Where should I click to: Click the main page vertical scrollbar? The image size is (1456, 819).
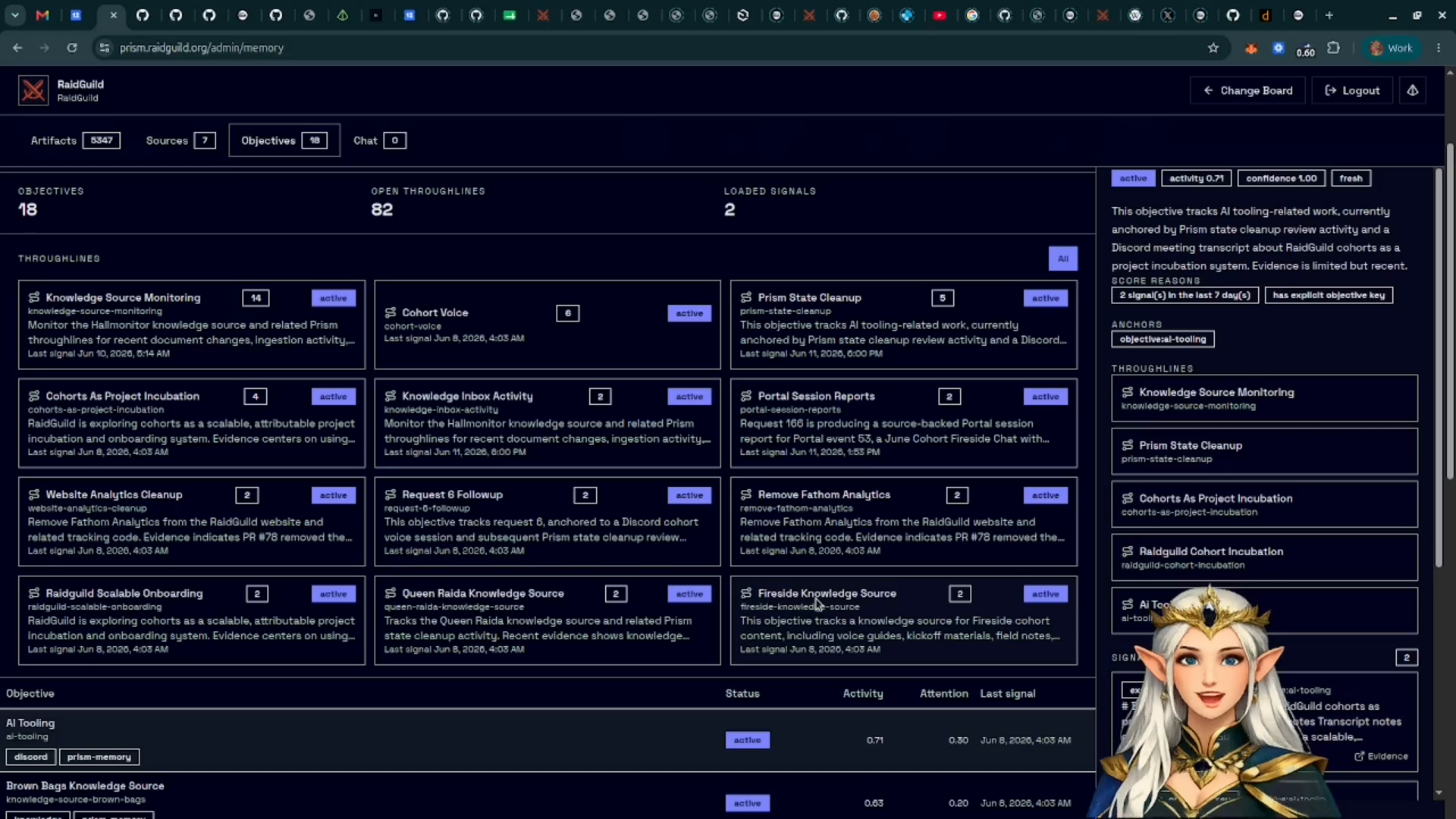coord(1450,311)
